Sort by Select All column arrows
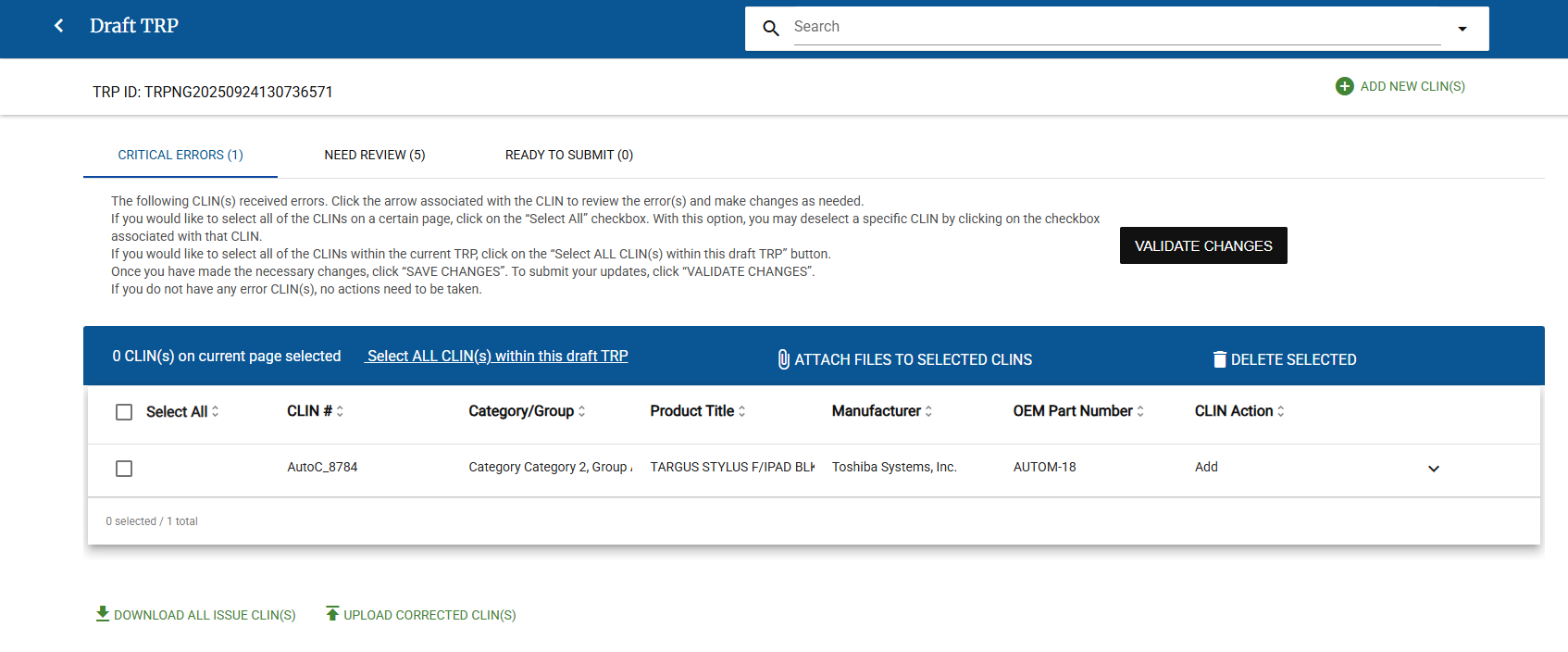This screenshot has width=1568, height=652. point(216,411)
